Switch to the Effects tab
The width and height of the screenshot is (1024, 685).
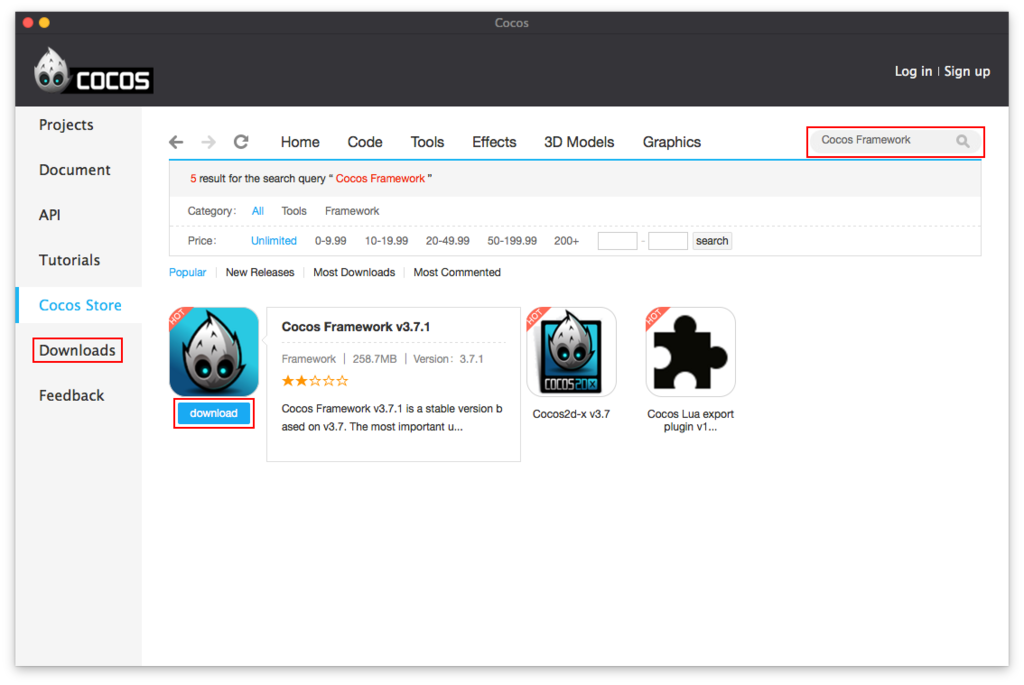pos(494,142)
